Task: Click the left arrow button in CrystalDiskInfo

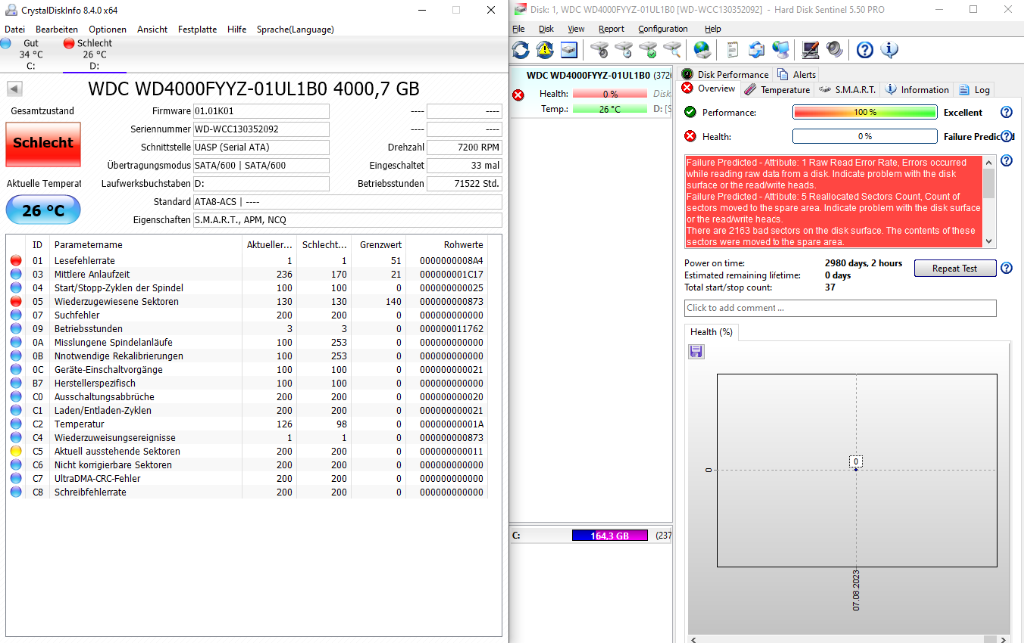Action: click(14, 89)
